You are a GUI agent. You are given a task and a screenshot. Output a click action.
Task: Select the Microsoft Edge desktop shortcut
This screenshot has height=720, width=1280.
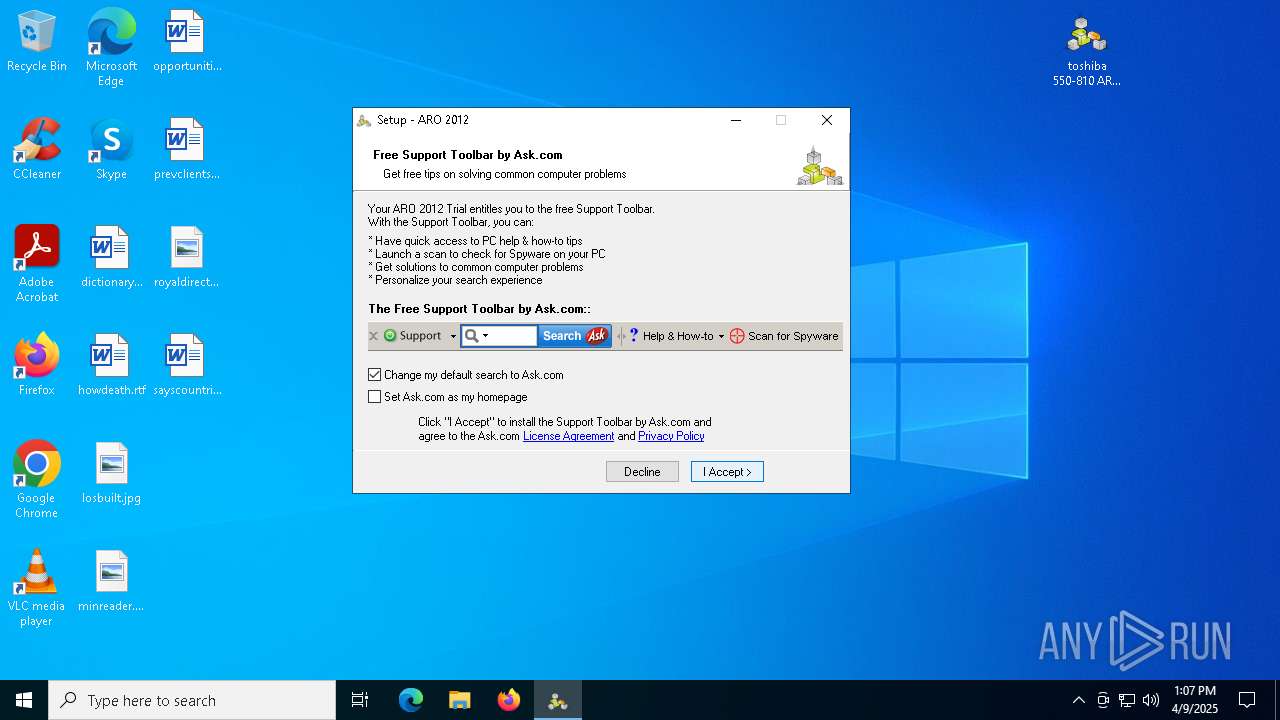point(111,48)
